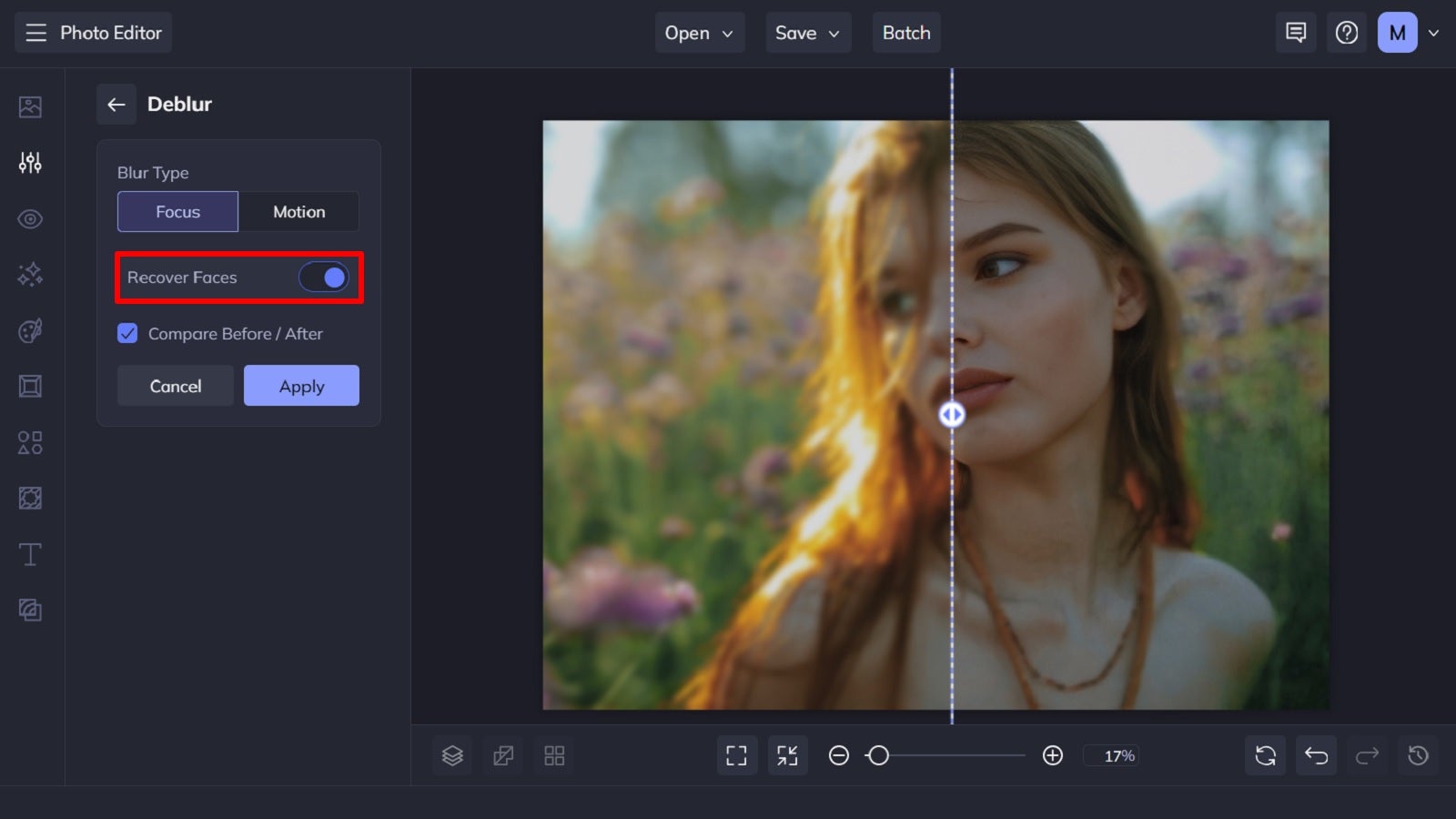Open the hamburger menu next to Photo Editor
The height and width of the screenshot is (819, 1456).
pyautogui.click(x=35, y=32)
